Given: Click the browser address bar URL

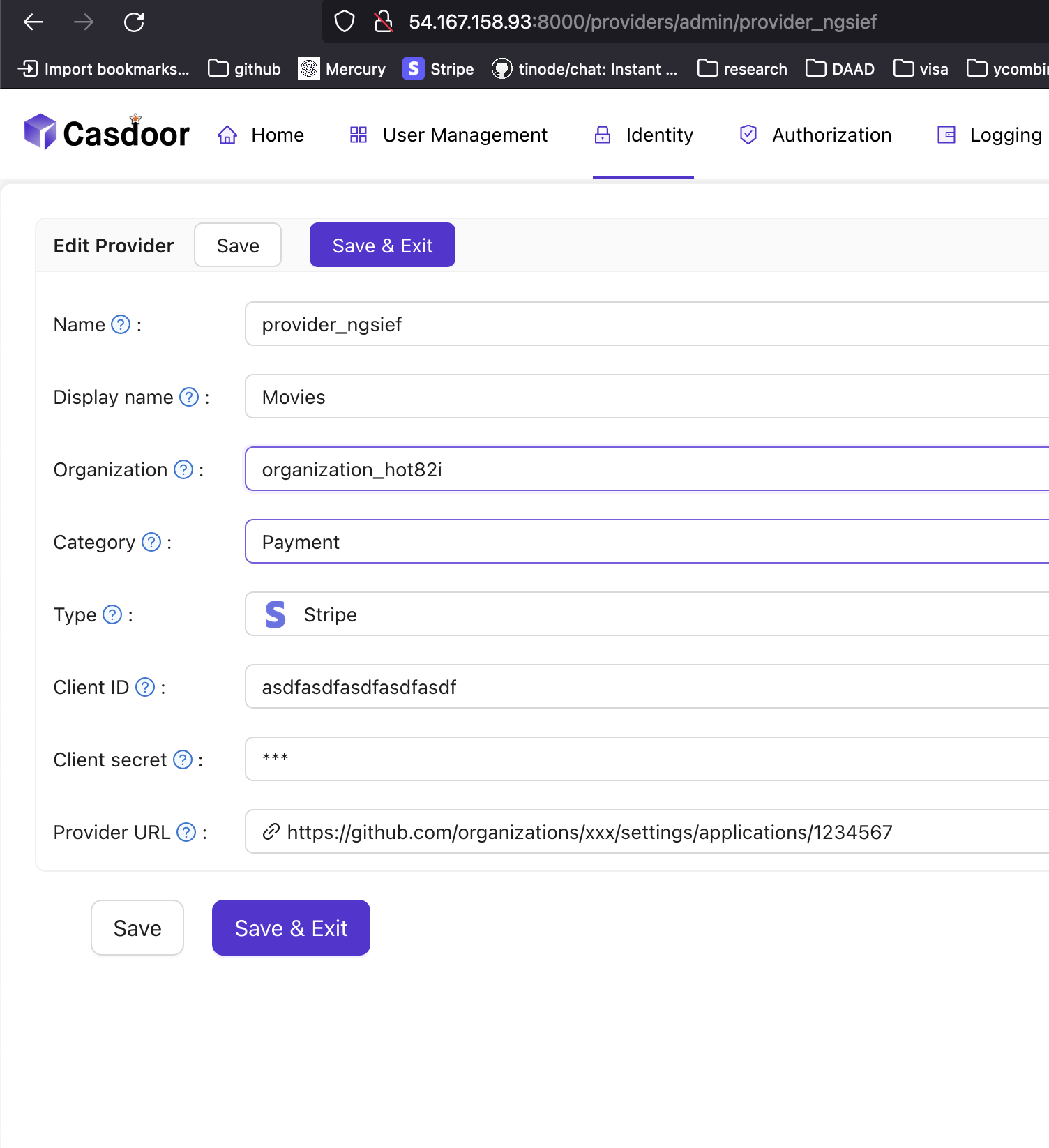Looking at the screenshot, I should click(642, 22).
